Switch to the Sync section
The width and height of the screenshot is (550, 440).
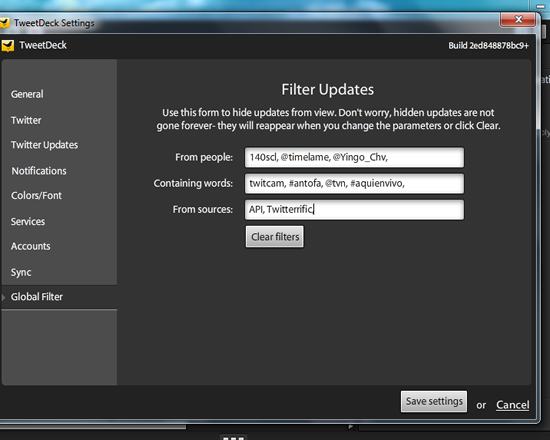coord(21,273)
